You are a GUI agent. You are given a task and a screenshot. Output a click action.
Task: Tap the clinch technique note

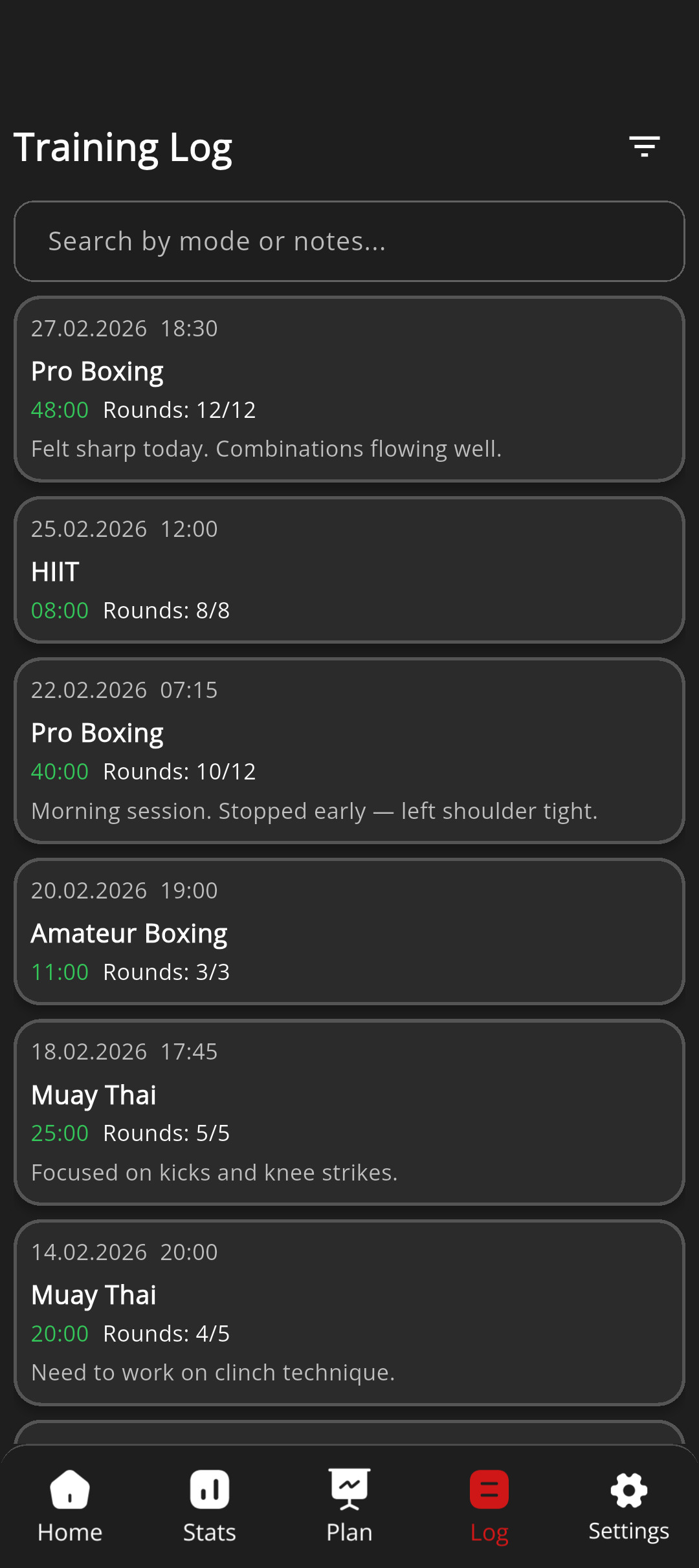[213, 1373]
